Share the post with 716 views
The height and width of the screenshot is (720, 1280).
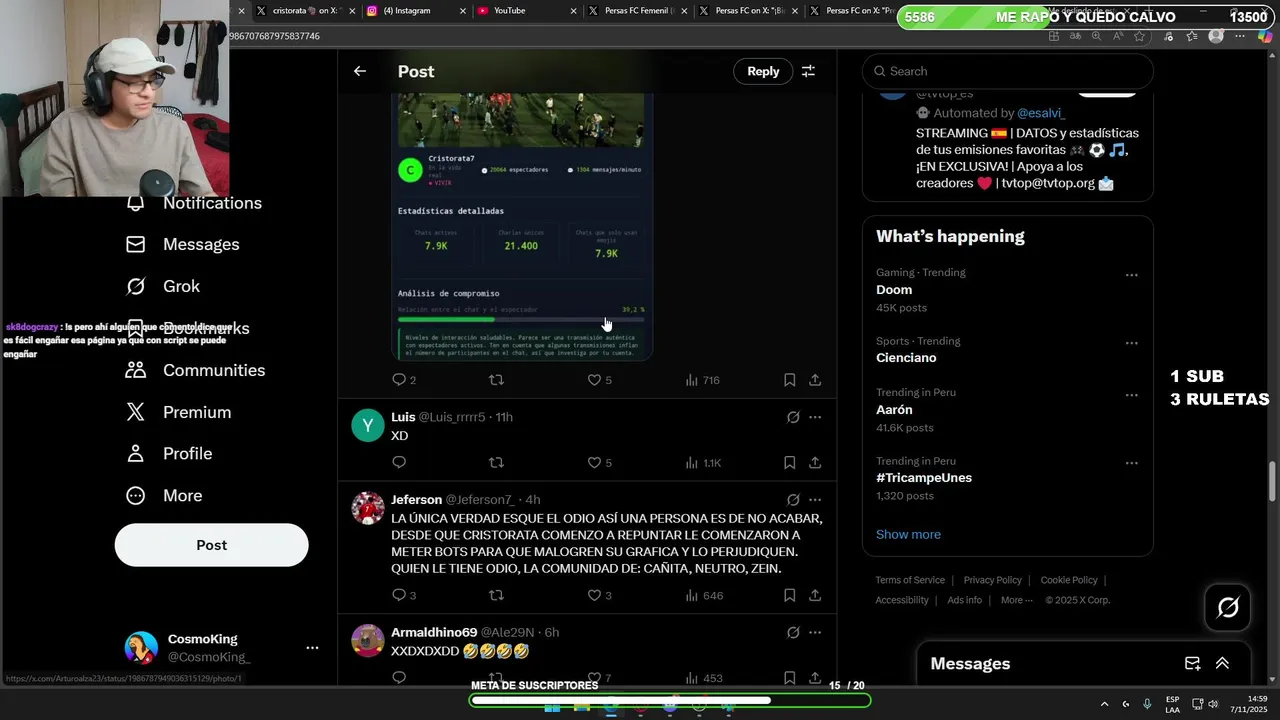815,380
